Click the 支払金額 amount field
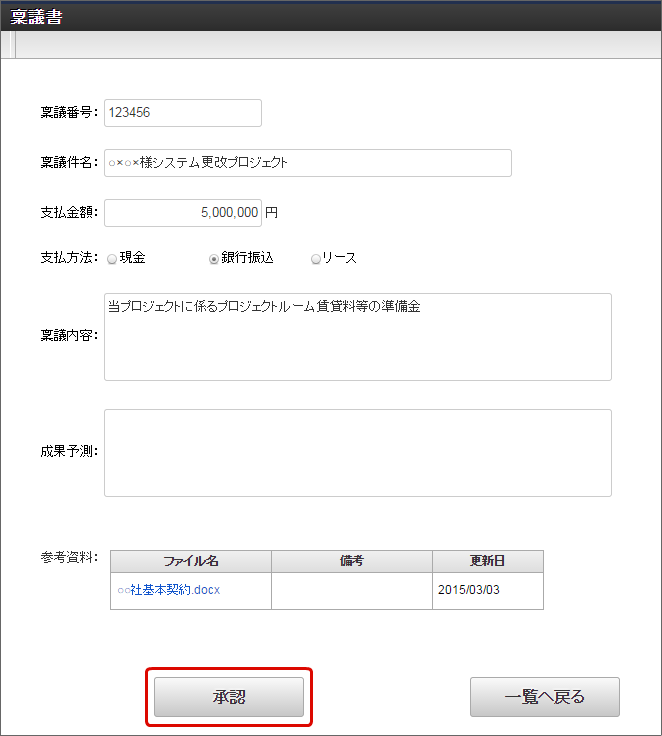This screenshot has width=662, height=736. pos(182,213)
